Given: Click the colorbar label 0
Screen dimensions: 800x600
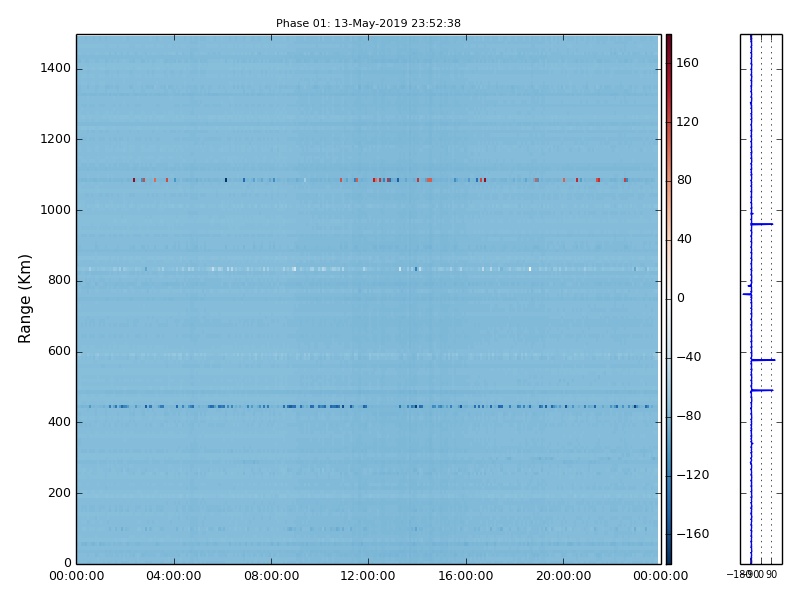Looking at the screenshot, I should (681, 298).
